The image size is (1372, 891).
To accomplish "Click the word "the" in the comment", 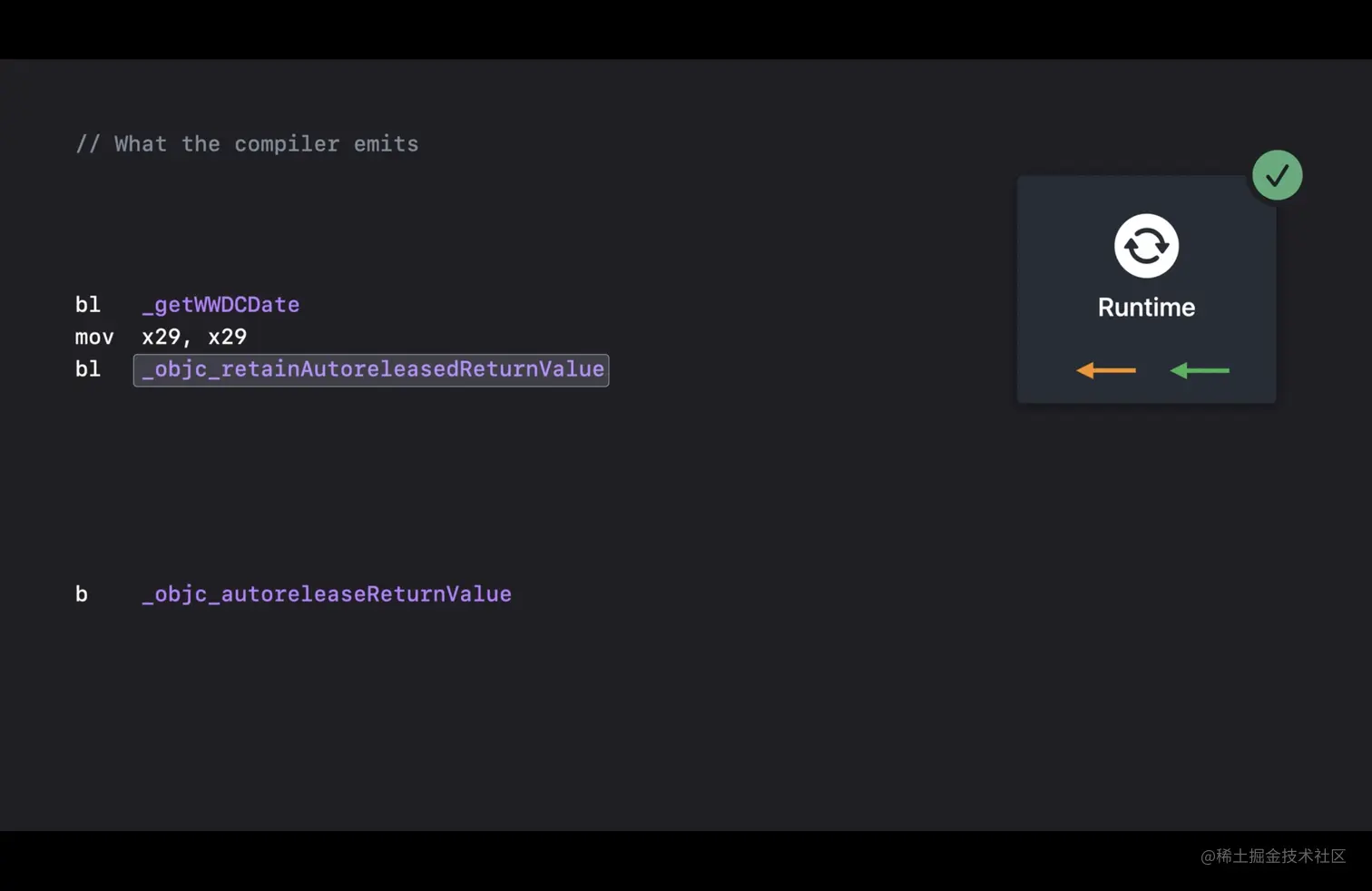I will [x=201, y=144].
